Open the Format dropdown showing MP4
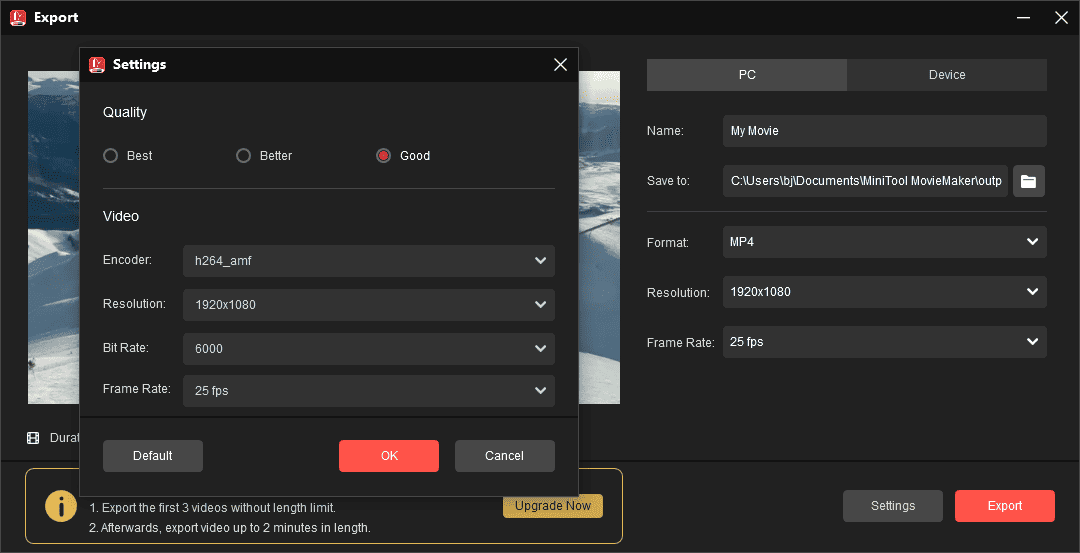Viewport: 1080px width, 553px height. point(884,242)
